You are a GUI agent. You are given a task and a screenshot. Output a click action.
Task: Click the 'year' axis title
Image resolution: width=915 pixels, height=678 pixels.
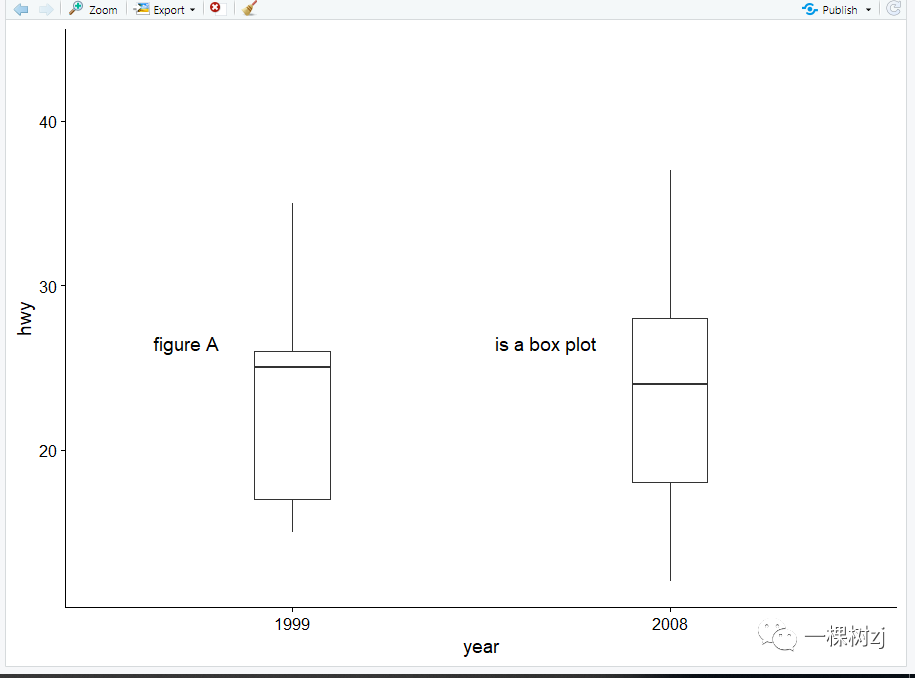(x=481, y=647)
